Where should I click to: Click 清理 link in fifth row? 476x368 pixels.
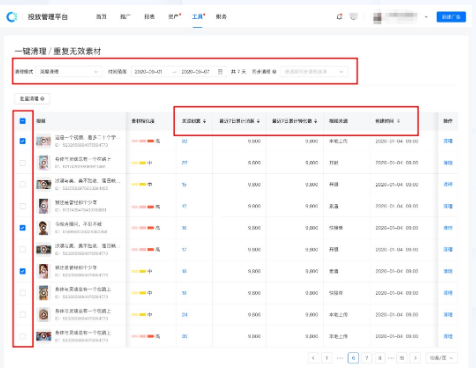click(448, 228)
